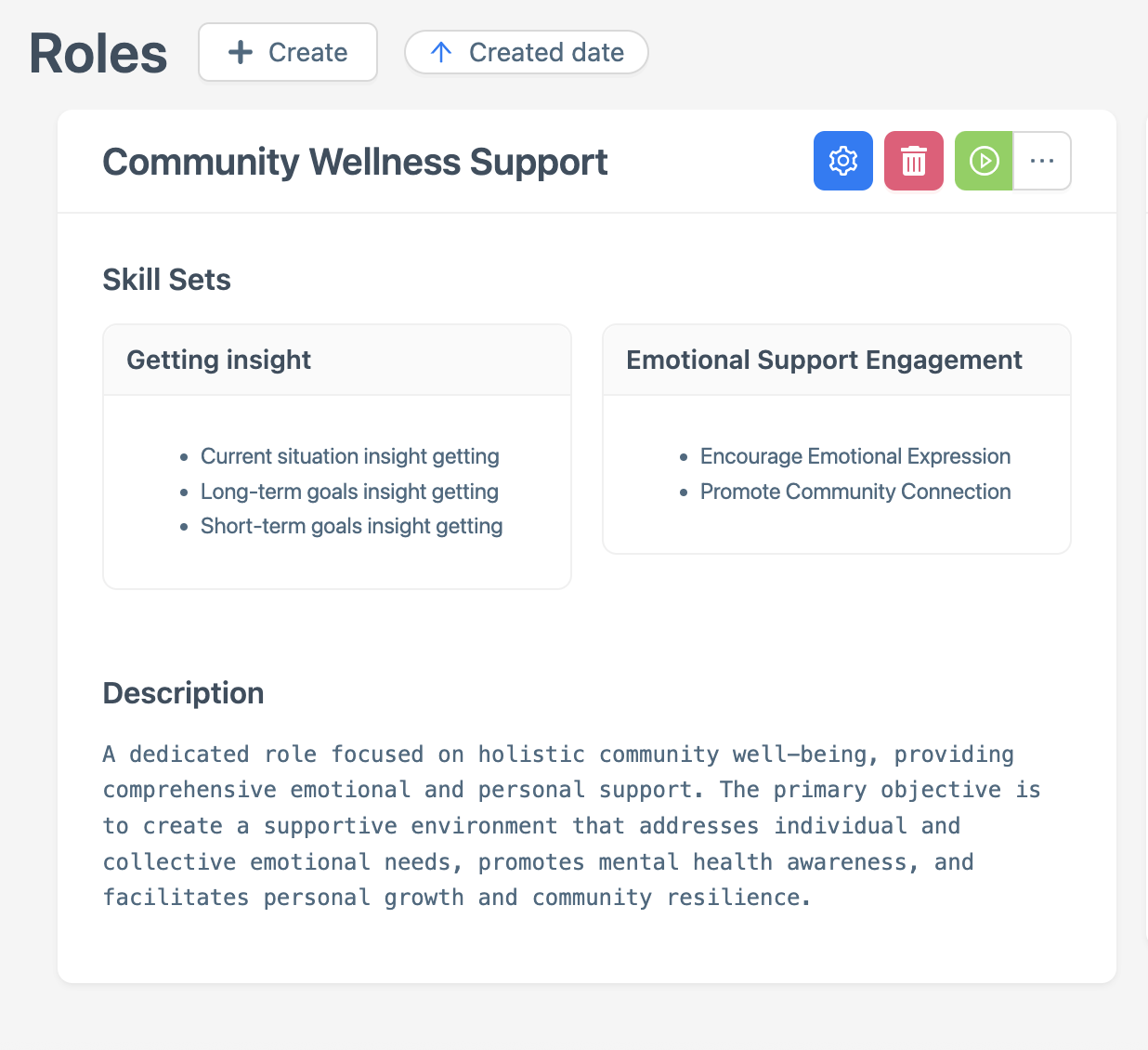
Task: Click Encourage Emotional Expression list item
Action: pyautogui.click(x=854, y=456)
